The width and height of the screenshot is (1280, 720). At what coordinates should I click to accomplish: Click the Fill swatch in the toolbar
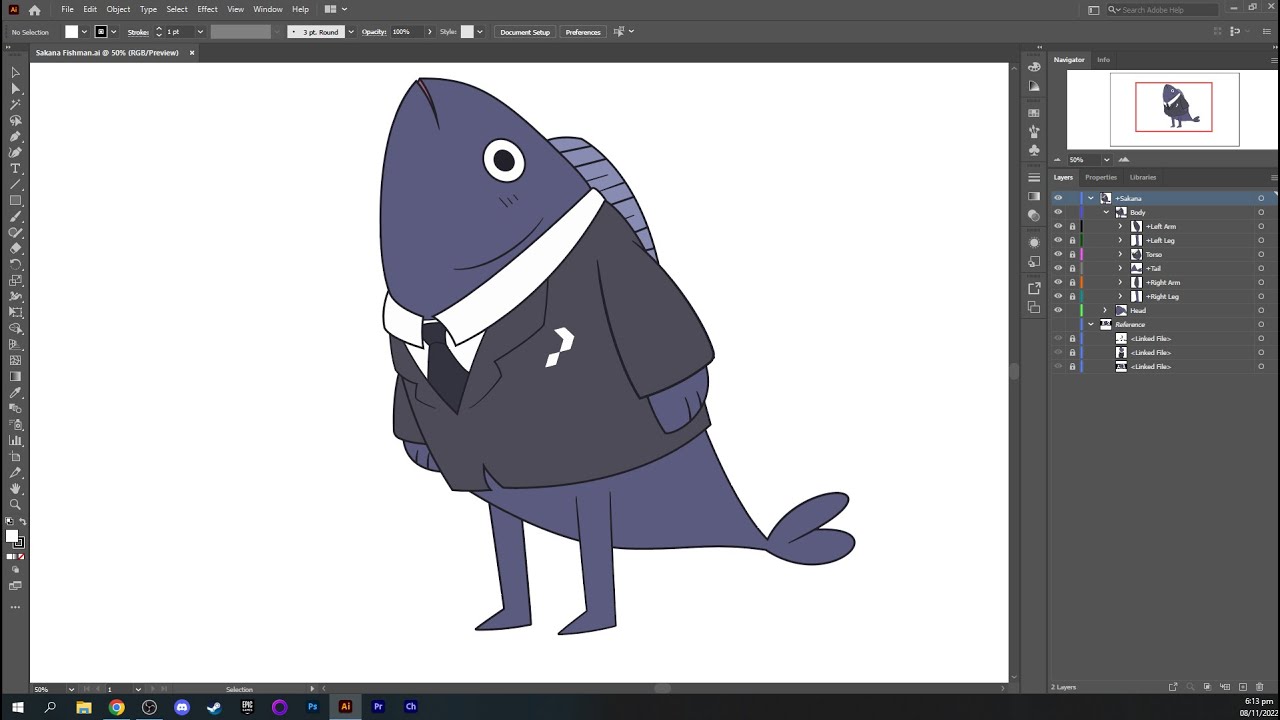click(12, 536)
